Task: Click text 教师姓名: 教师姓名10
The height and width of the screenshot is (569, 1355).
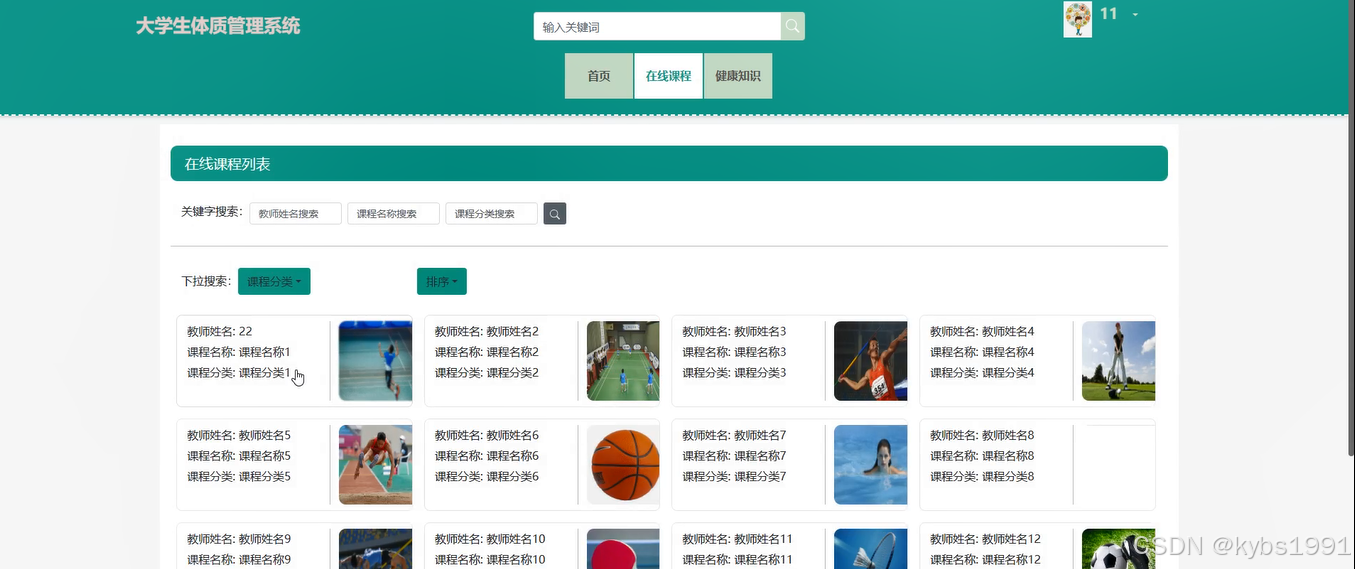Action: tap(491, 540)
